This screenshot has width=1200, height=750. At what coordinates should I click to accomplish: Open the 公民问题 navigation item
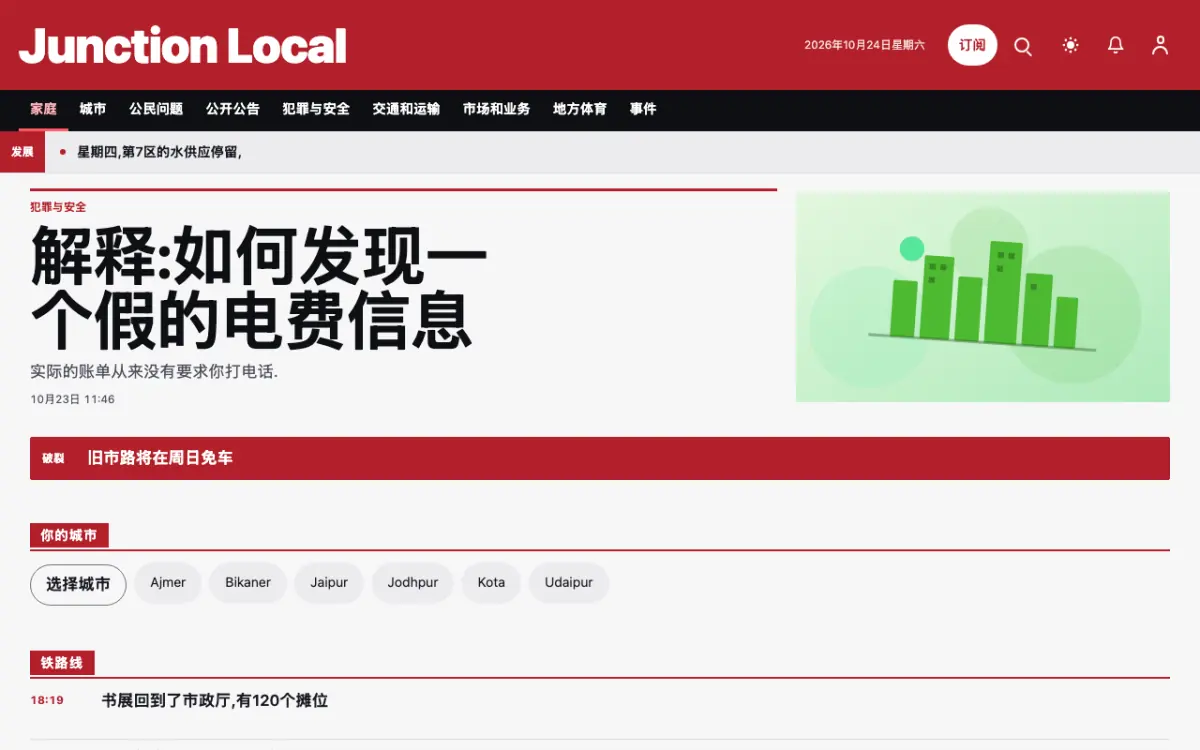[156, 109]
